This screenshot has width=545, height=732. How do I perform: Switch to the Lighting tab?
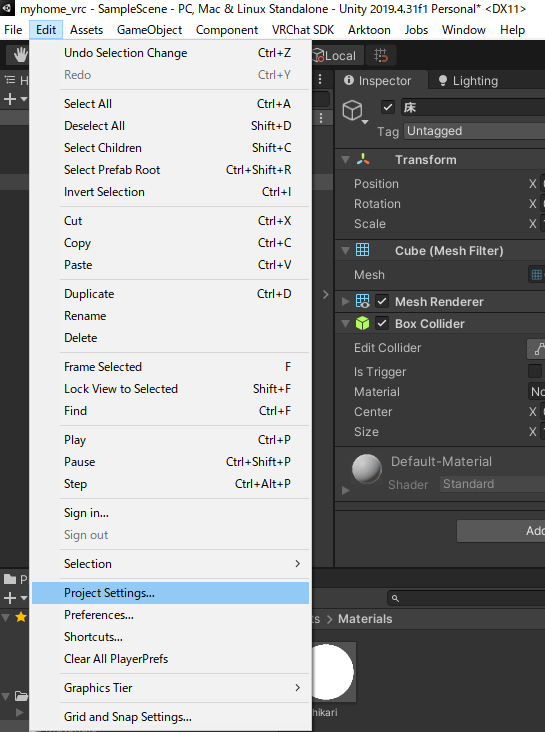click(468, 80)
